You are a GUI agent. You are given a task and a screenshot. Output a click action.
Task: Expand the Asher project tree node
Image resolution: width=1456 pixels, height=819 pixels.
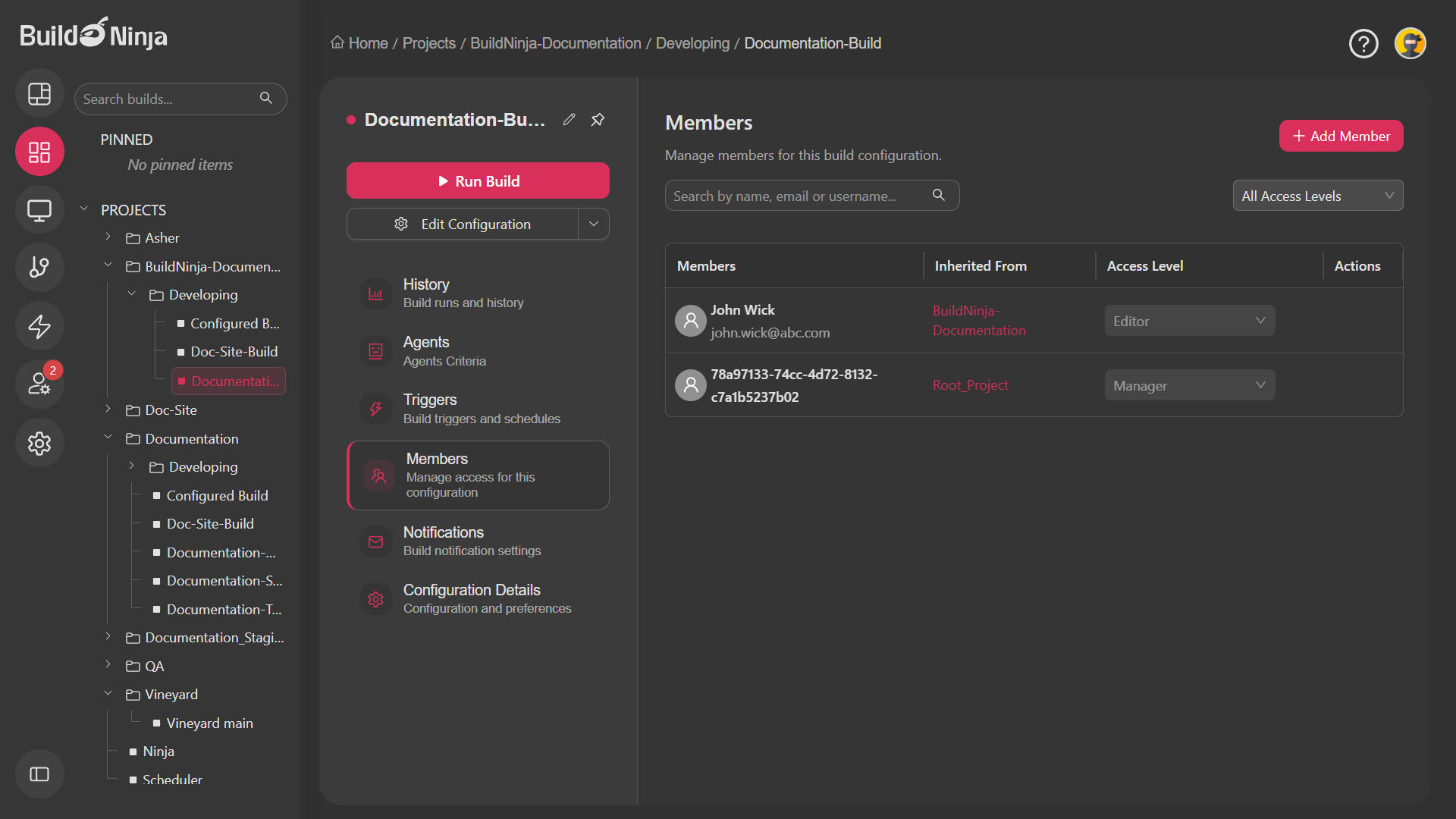pos(108,237)
